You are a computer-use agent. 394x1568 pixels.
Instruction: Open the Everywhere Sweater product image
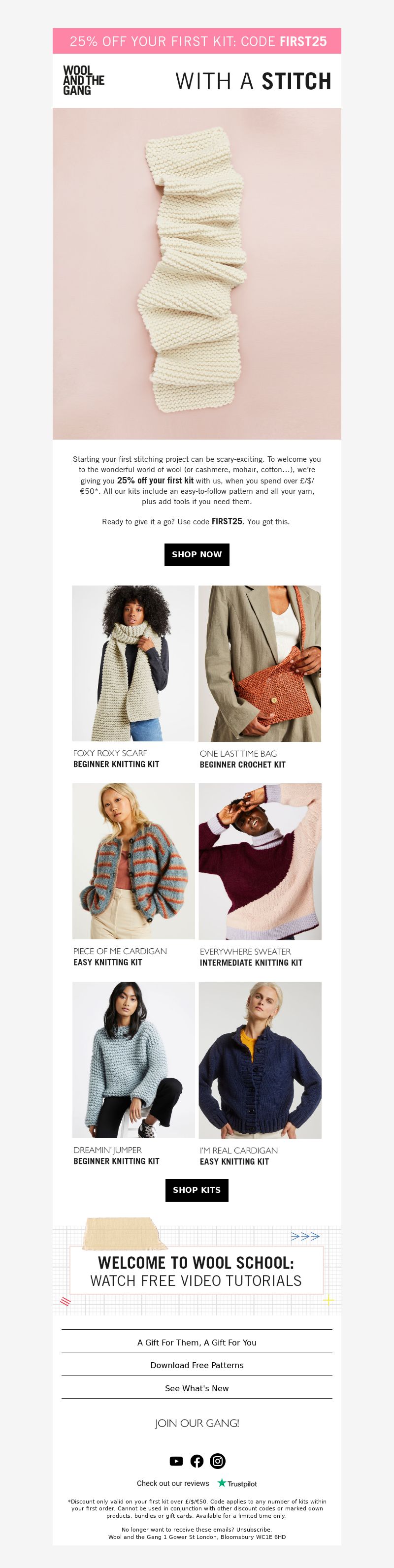260,862
